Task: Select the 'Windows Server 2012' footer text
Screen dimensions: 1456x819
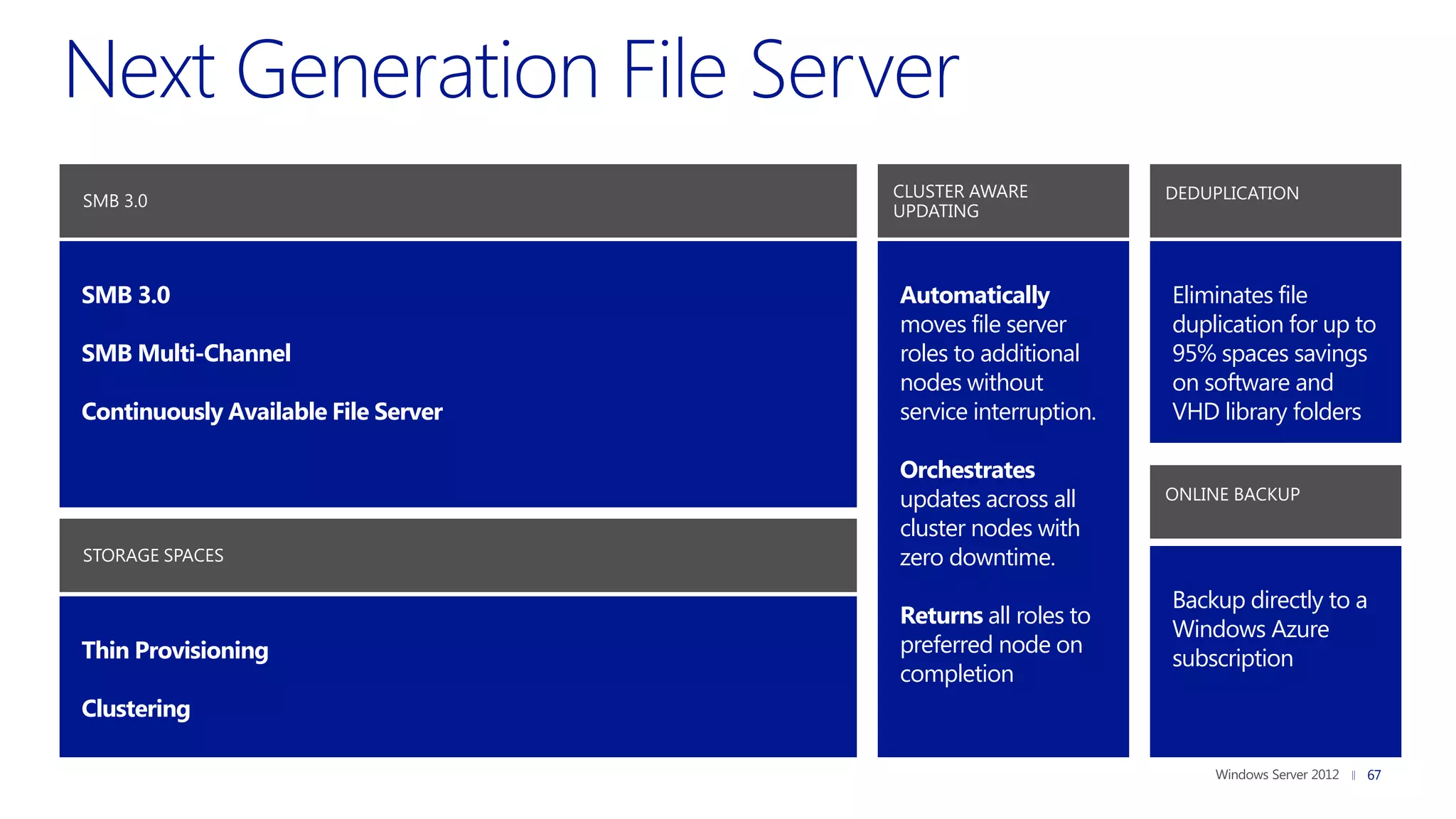Action: (1277, 775)
